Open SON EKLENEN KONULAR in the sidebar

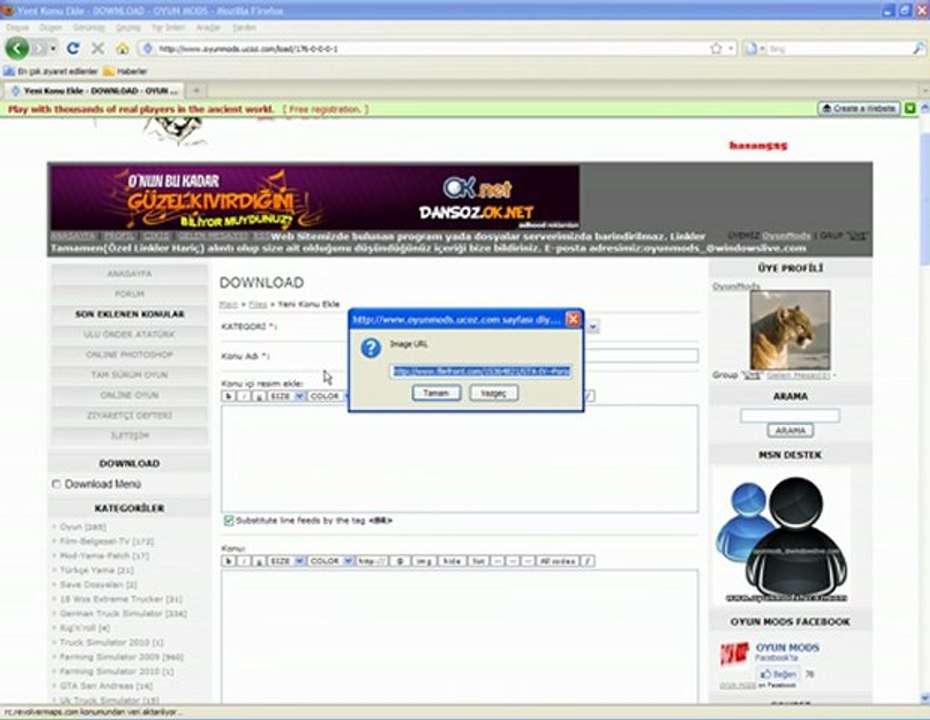129,314
